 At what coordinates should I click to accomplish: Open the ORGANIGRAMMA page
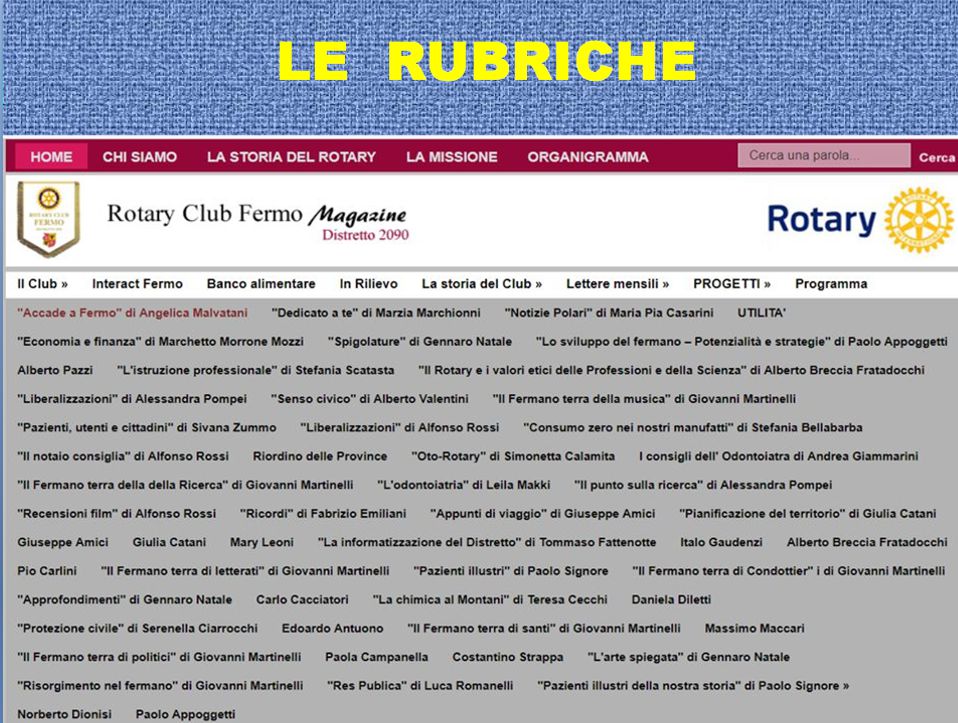click(x=588, y=157)
